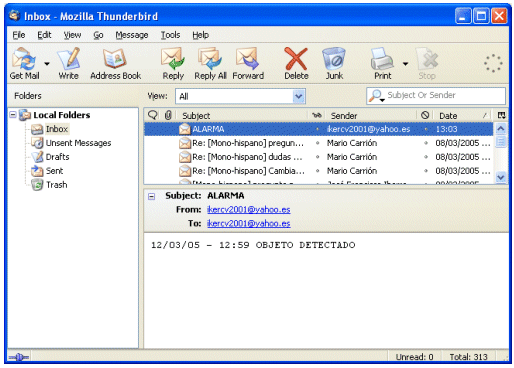Forward the selected message

coord(248,63)
